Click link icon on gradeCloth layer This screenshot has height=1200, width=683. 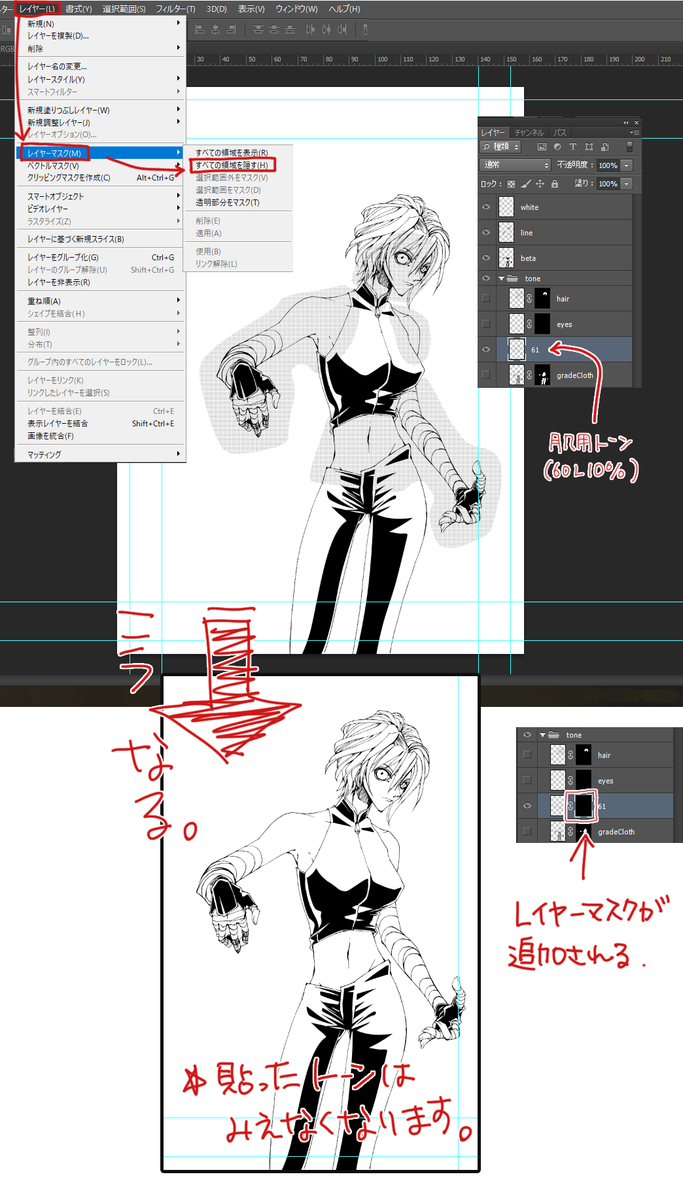pyautogui.click(x=529, y=374)
